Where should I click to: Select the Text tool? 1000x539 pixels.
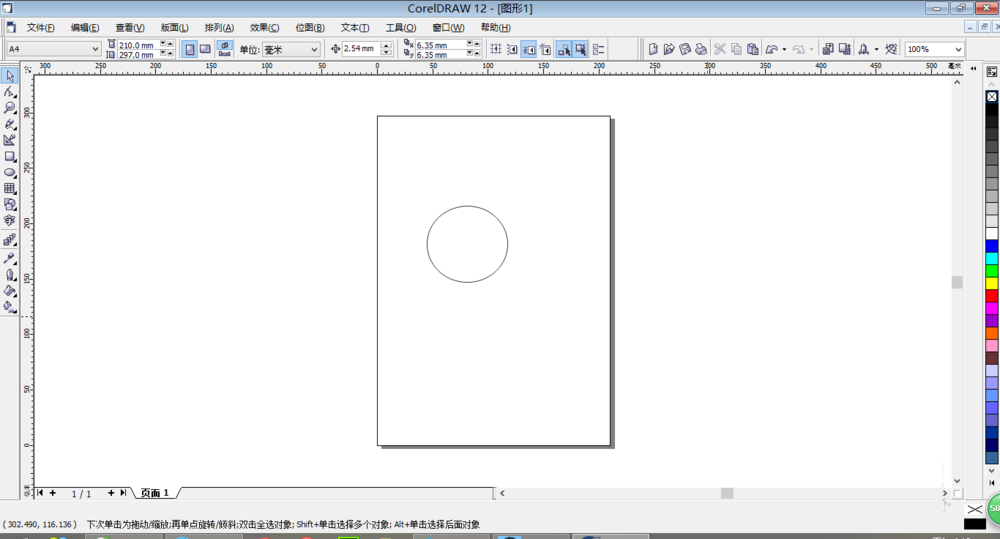(x=10, y=221)
